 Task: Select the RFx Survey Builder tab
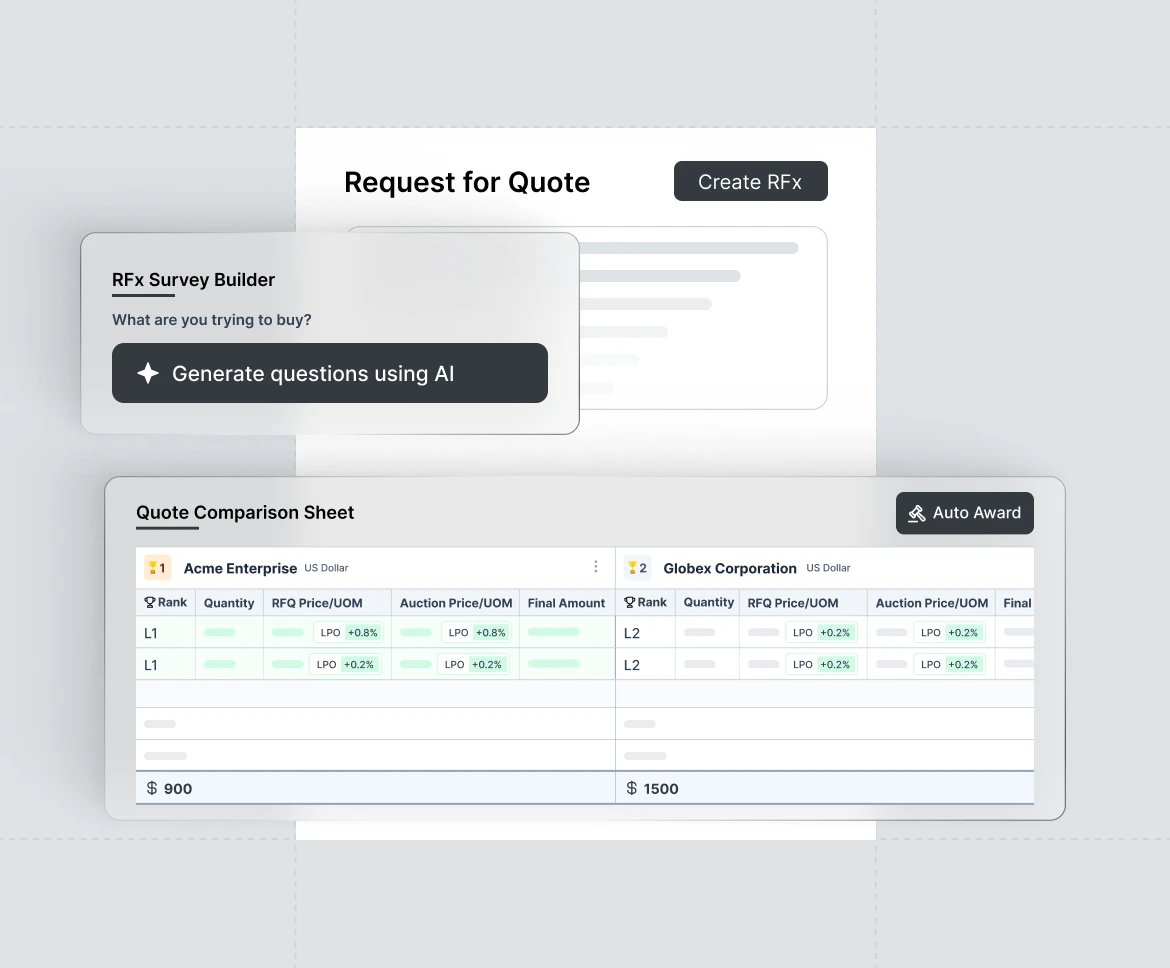(x=193, y=280)
